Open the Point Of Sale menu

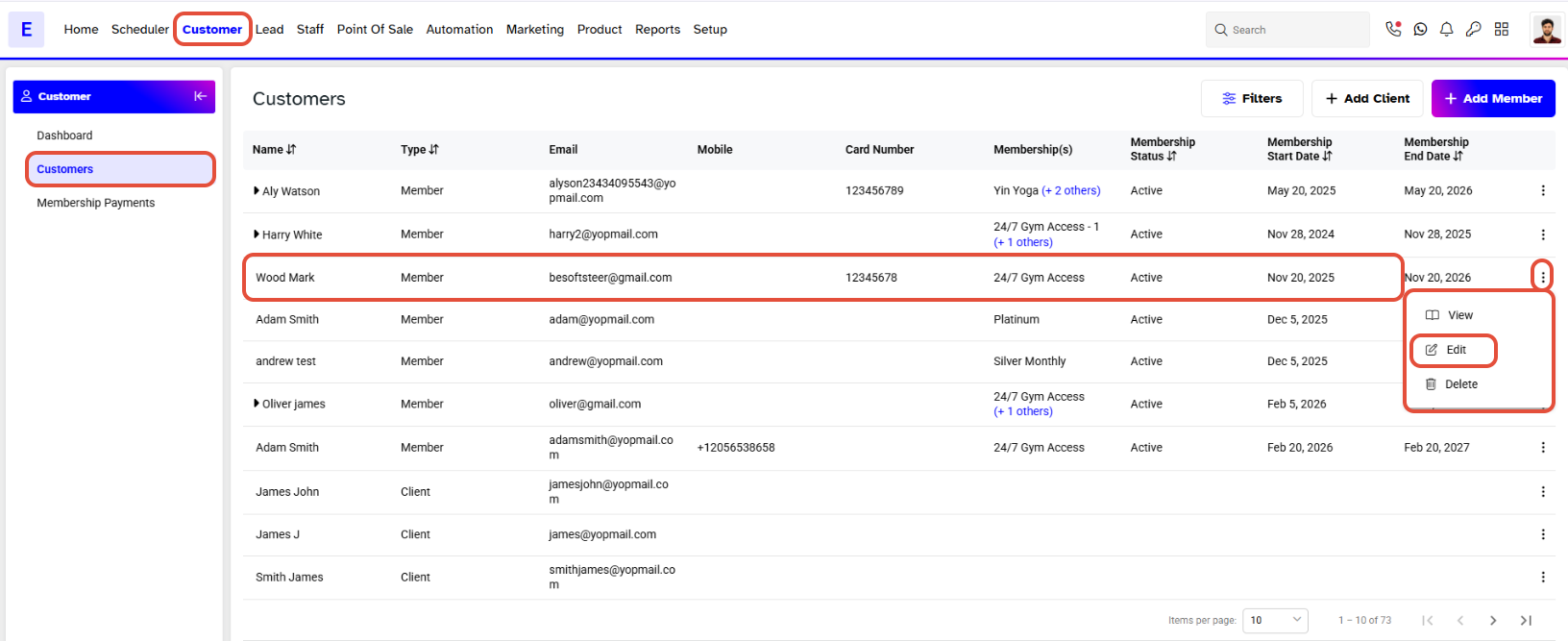click(375, 30)
